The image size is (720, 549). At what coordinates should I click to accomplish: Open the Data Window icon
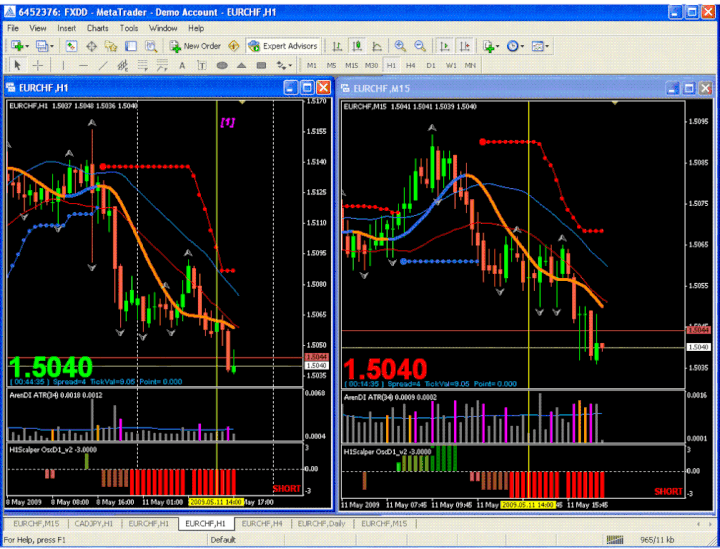click(x=91, y=46)
